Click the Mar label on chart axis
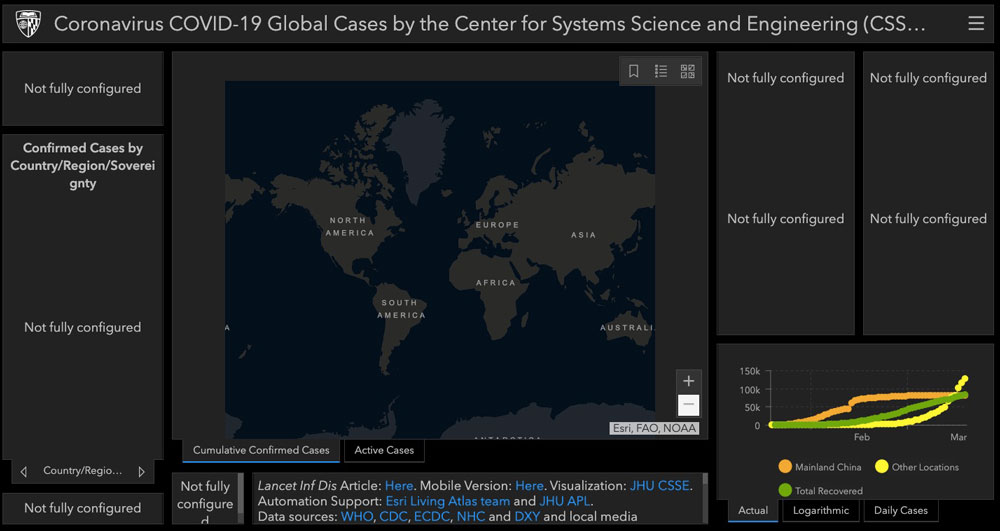The width and height of the screenshot is (1000, 531). 958,437
